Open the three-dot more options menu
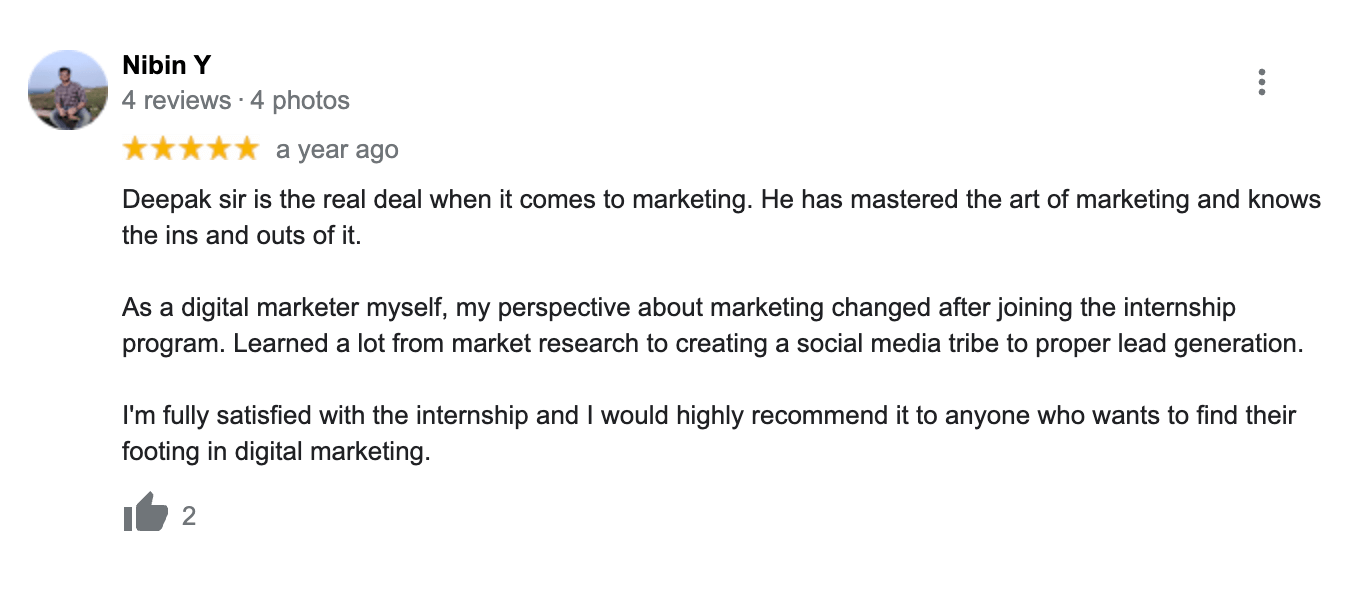This screenshot has height=590, width=1358. tap(1262, 82)
